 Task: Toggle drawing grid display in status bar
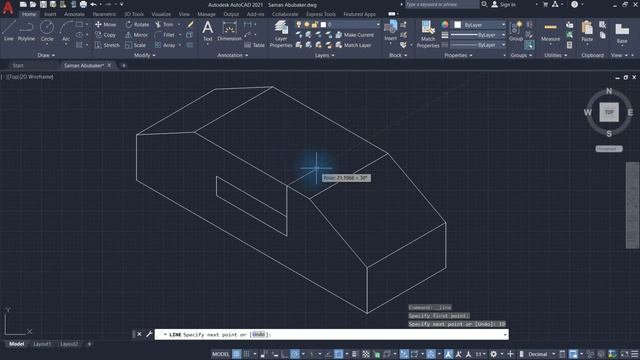(x=236, y=354)
